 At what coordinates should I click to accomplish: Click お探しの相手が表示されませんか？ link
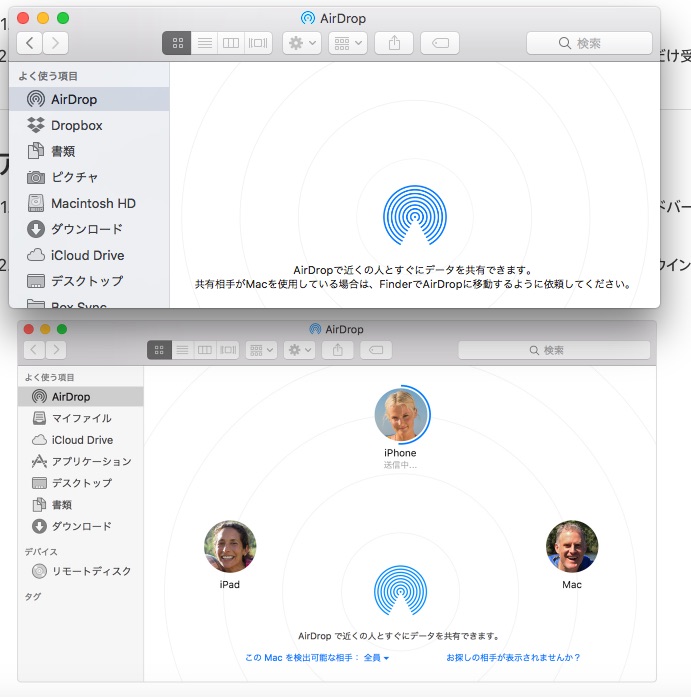tap(513, 658)
